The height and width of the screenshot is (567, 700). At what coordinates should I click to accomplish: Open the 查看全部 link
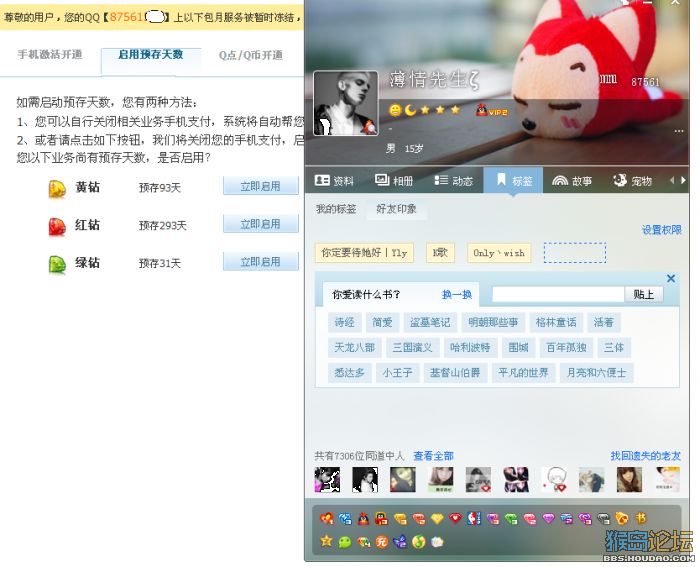[433, 456]
